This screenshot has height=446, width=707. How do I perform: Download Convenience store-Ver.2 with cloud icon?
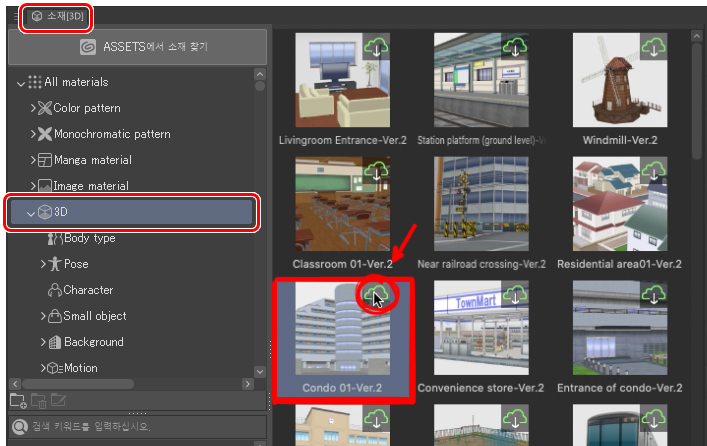pyautogui.click(x=516, y=294)
